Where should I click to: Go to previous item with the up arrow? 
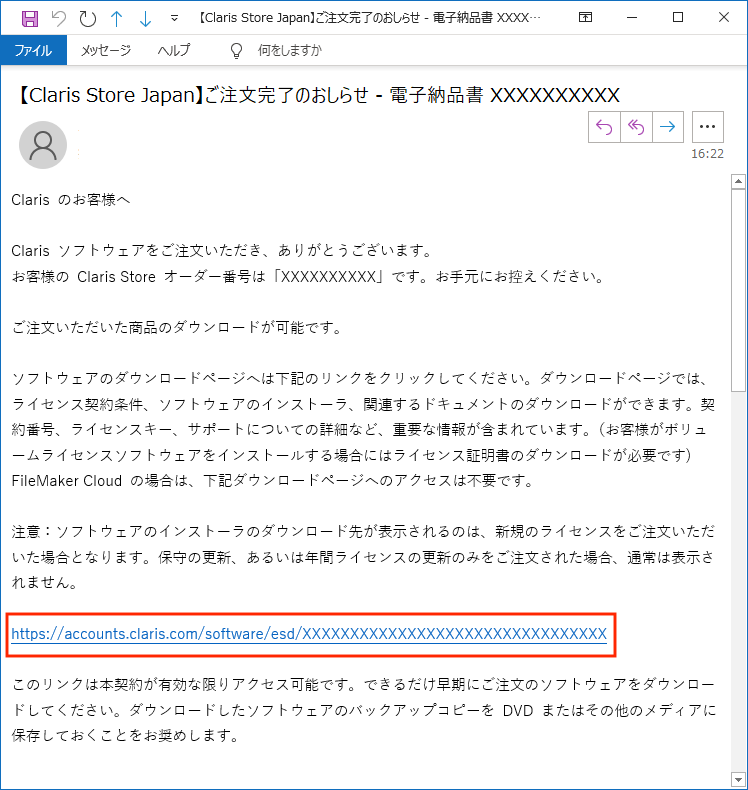pos(116,19)
